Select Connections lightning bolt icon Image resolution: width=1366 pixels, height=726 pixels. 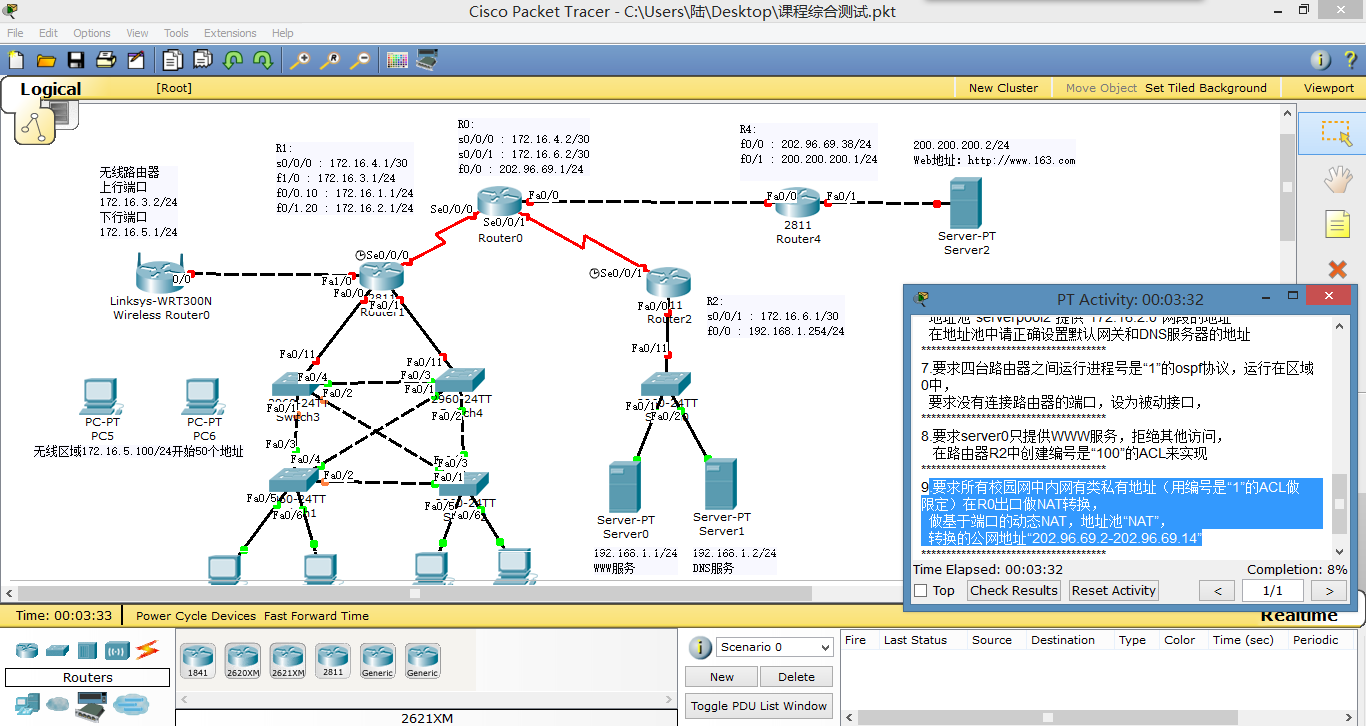coord(148,650)
